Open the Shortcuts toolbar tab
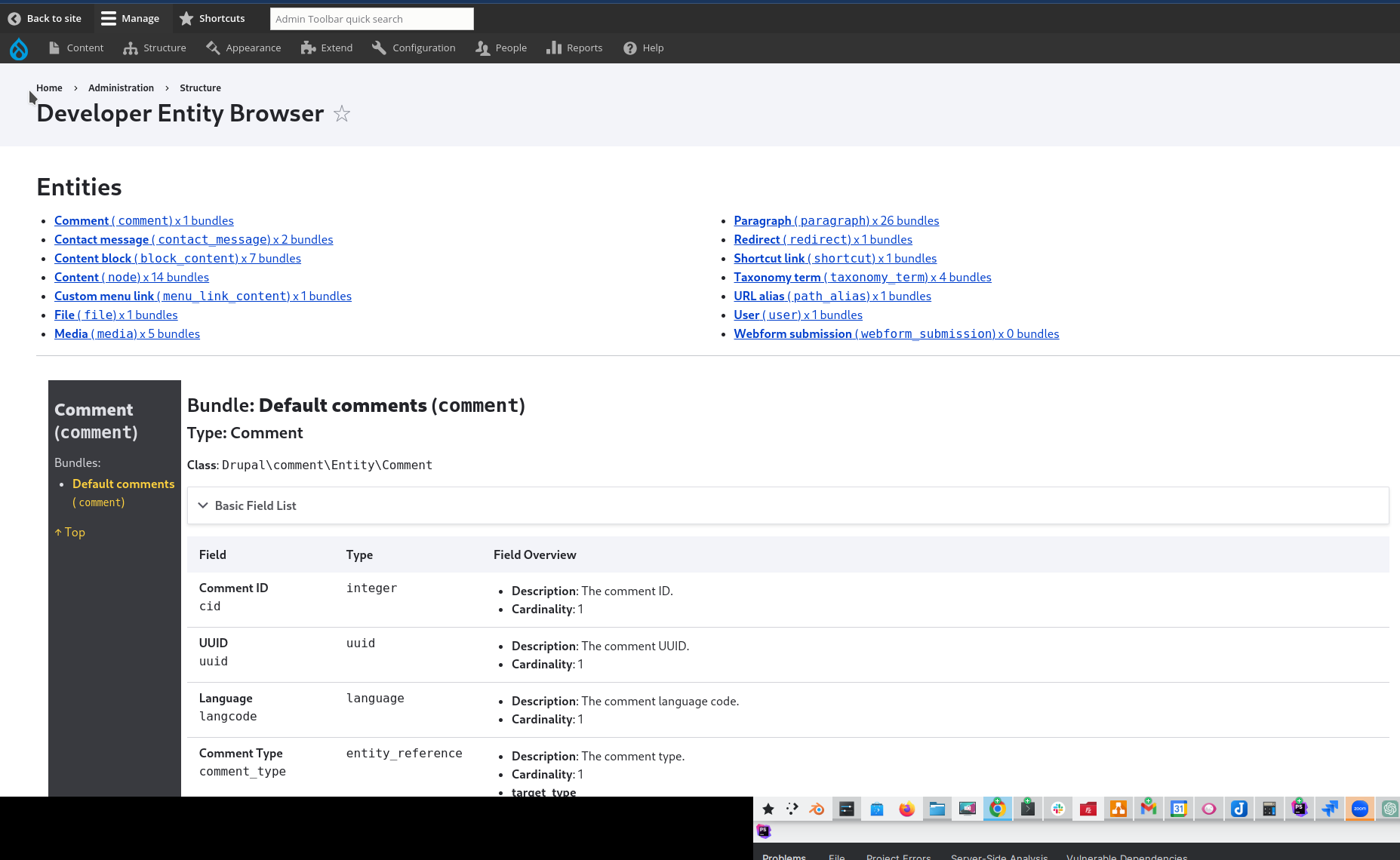This screenshot has height=860, width=1400. [x=212, y=18]
